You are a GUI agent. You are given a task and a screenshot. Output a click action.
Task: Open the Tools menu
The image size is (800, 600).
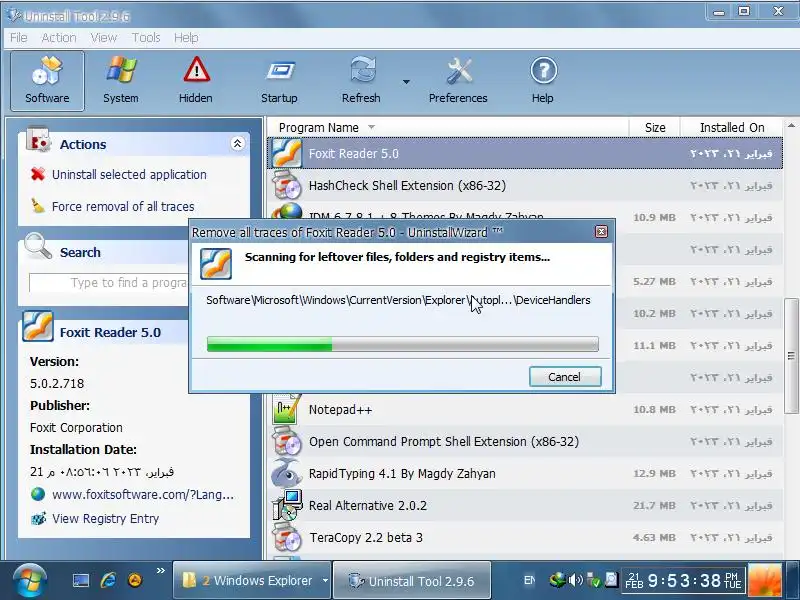click(x=146, y=38)
